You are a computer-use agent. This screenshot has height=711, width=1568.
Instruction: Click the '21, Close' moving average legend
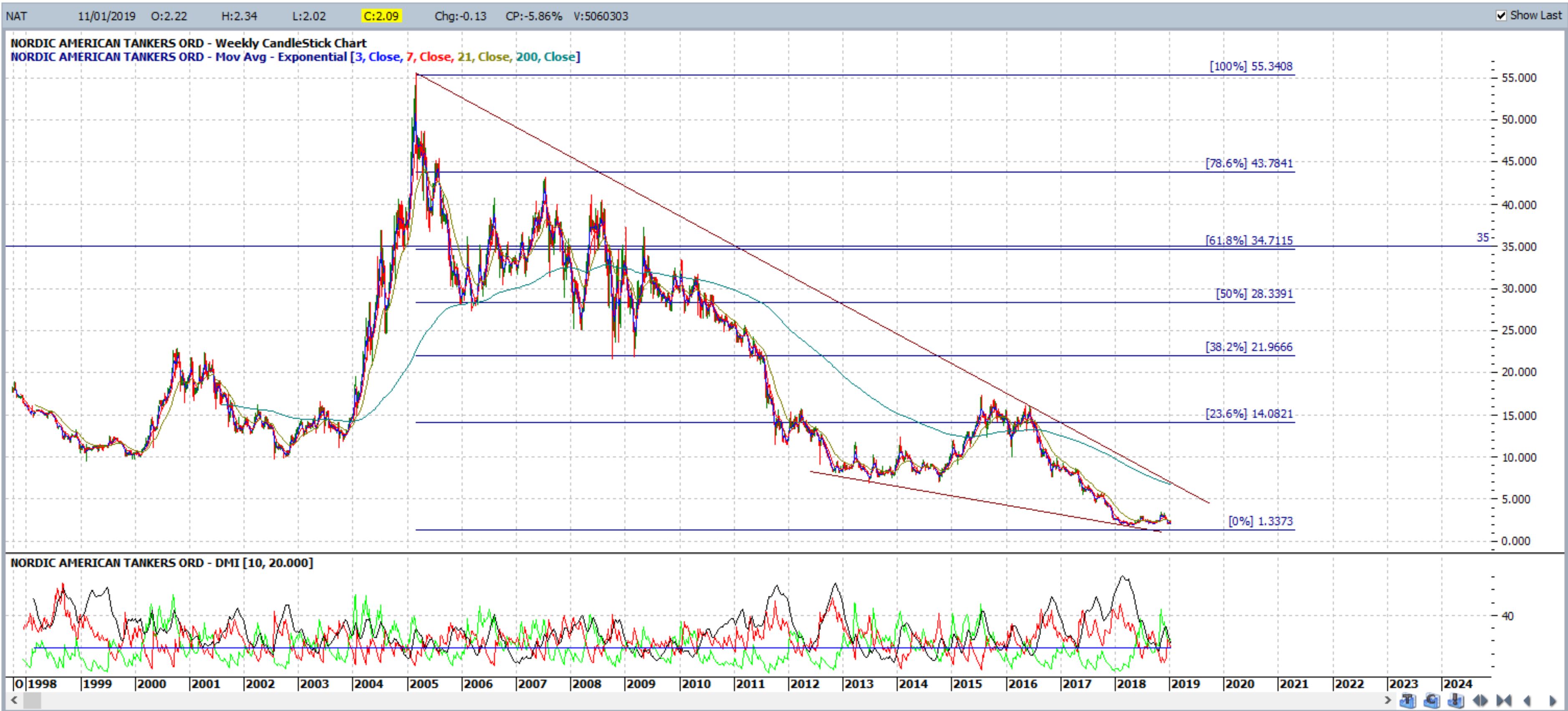pos(484,57)
